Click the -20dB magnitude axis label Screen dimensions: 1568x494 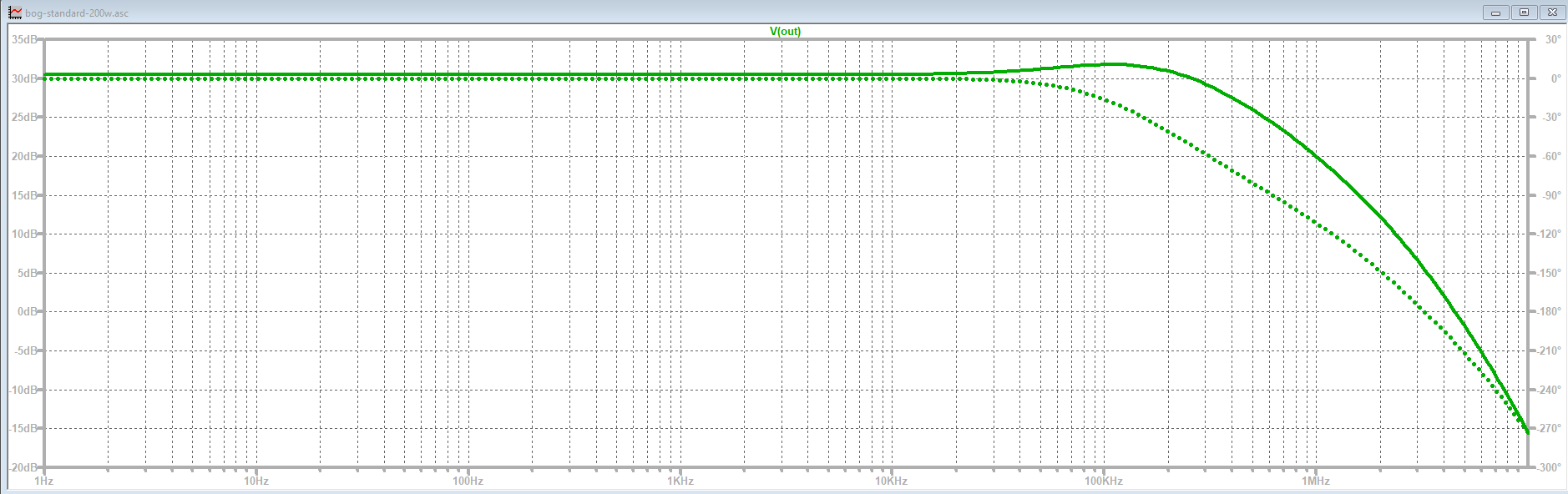click(x=24, y=467)
